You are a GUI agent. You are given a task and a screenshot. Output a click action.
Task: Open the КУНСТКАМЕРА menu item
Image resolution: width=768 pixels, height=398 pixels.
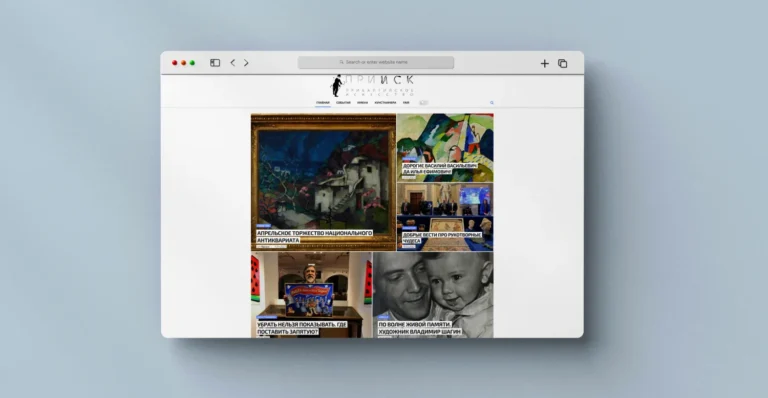tap(385, 103)
